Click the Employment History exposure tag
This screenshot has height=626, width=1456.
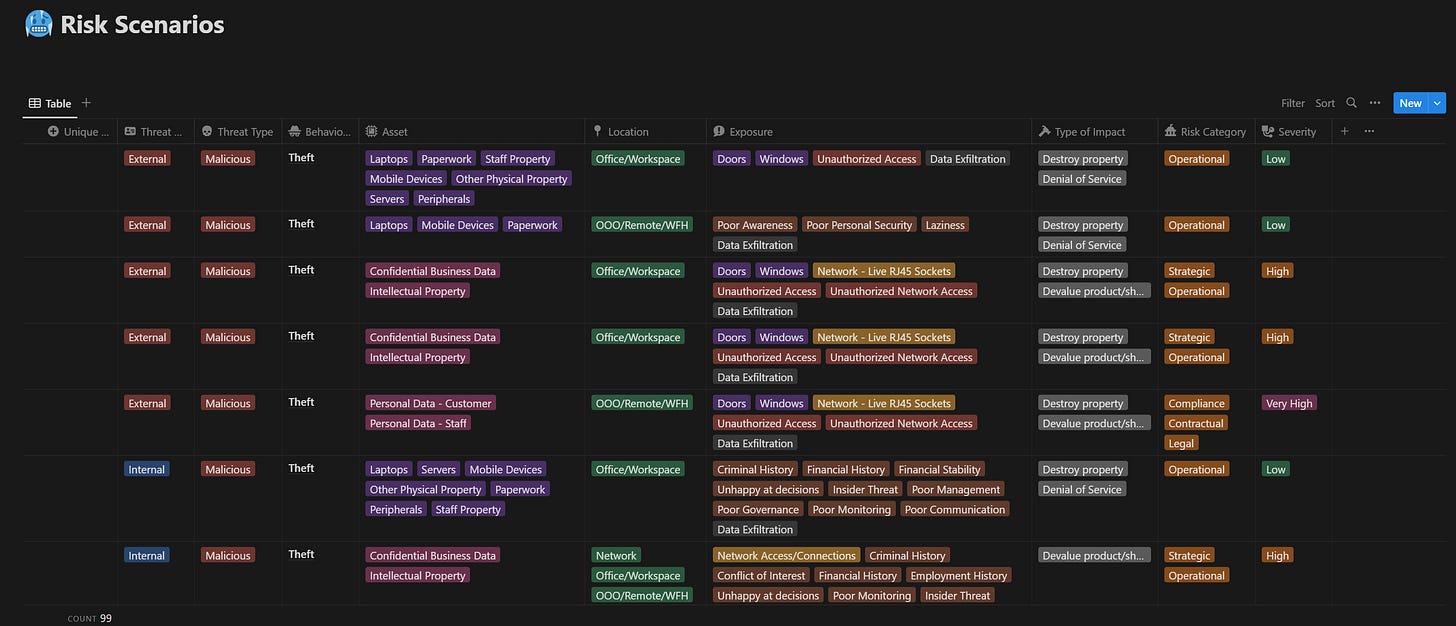pyautogui.click(x=958, y=575)
